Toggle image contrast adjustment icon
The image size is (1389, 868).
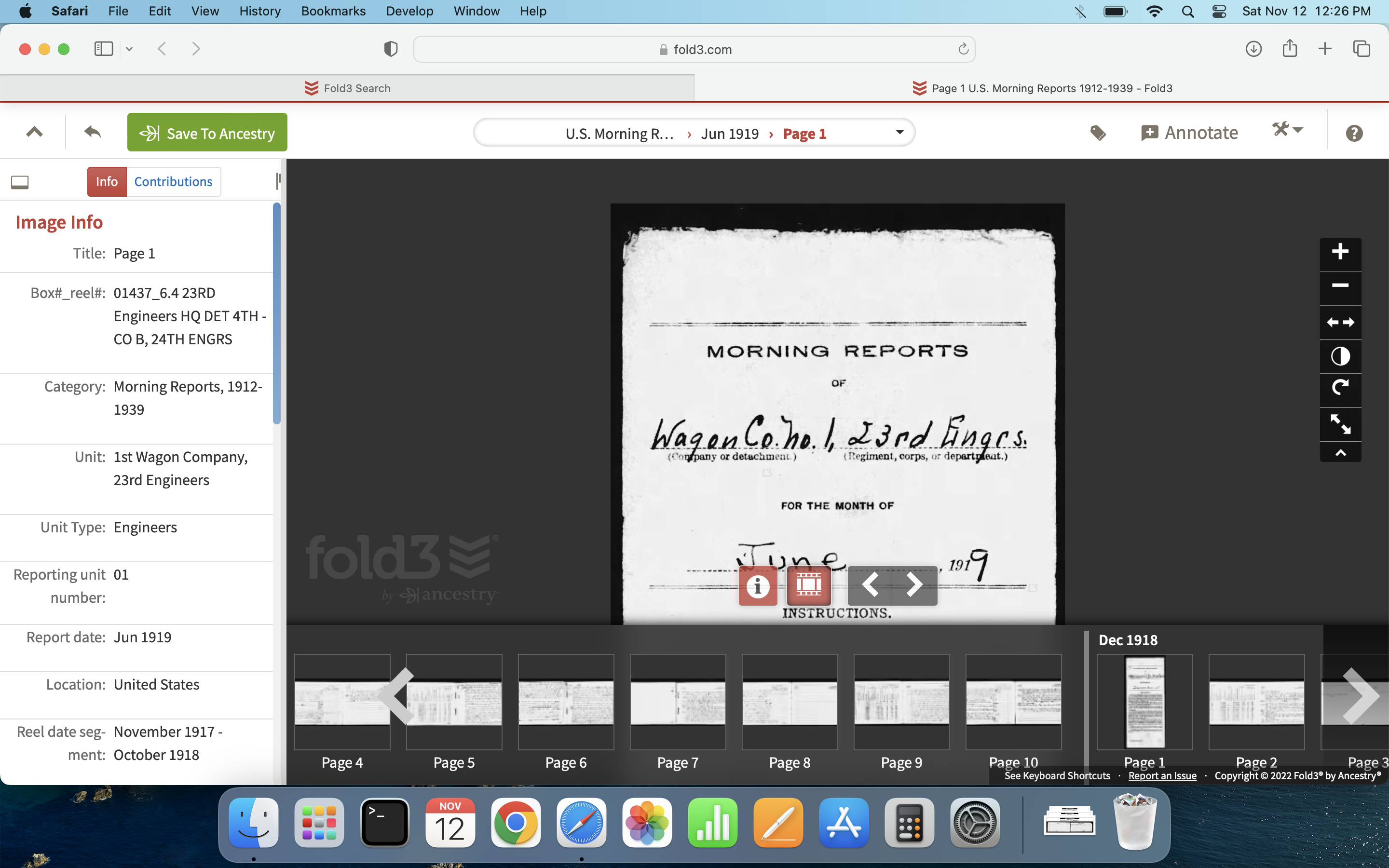1340,356
